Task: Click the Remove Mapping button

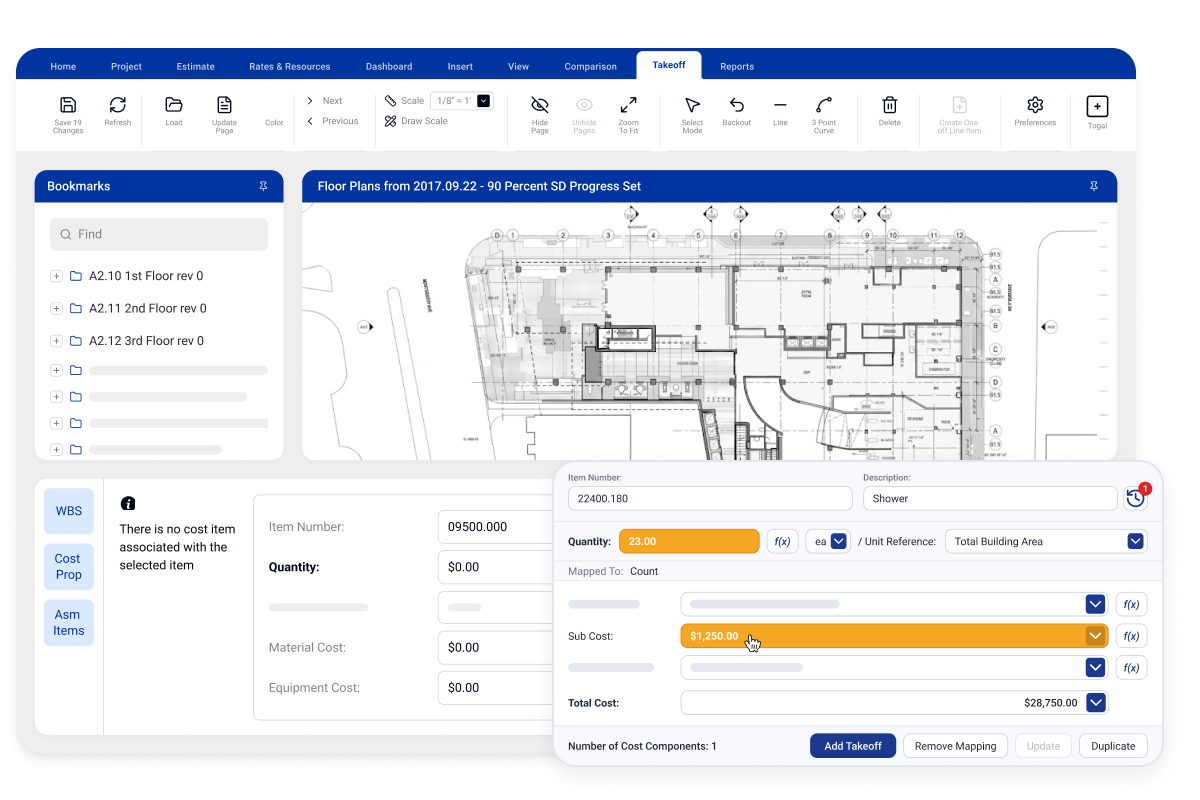Action: 955,746
